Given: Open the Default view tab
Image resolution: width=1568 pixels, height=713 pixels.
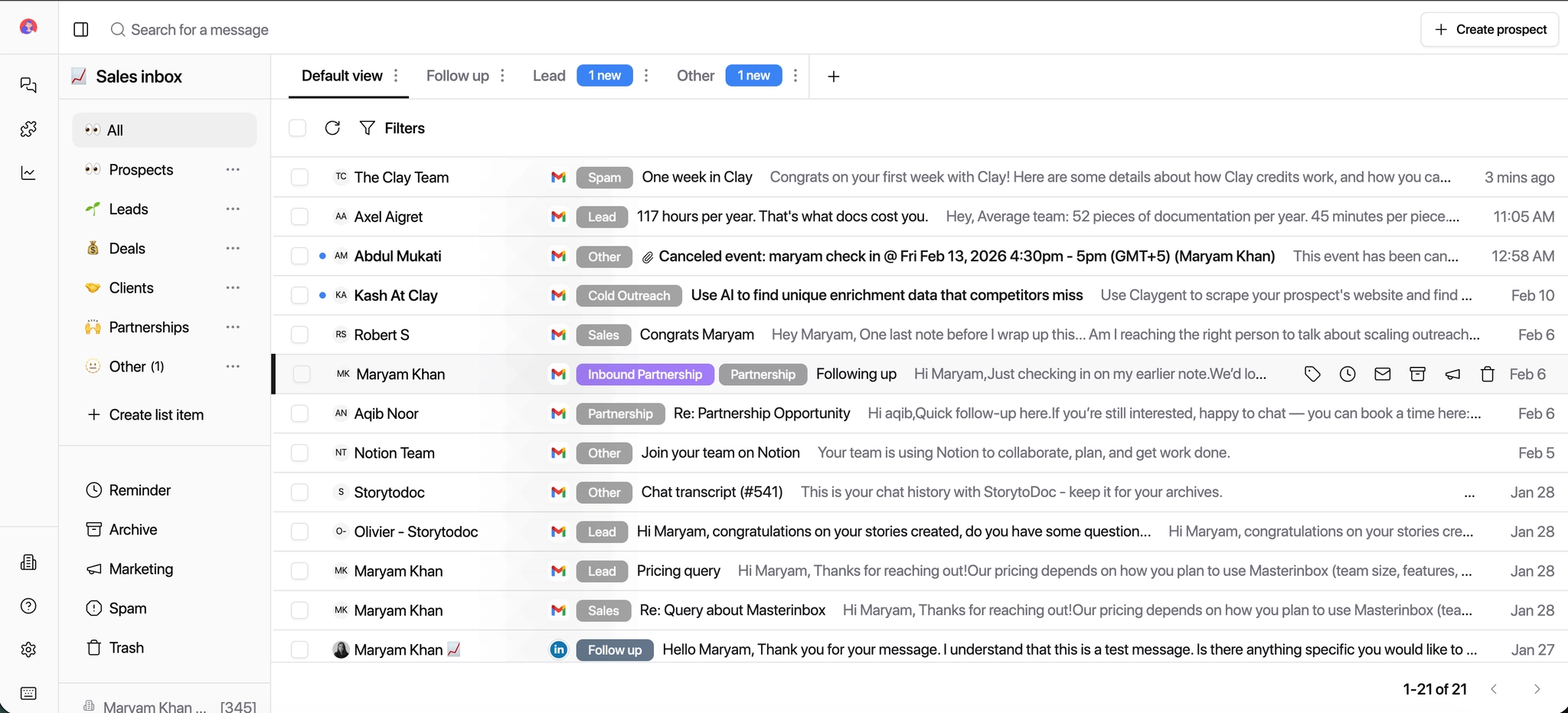Looking at the screenshot, I should [x=341, y=75].
